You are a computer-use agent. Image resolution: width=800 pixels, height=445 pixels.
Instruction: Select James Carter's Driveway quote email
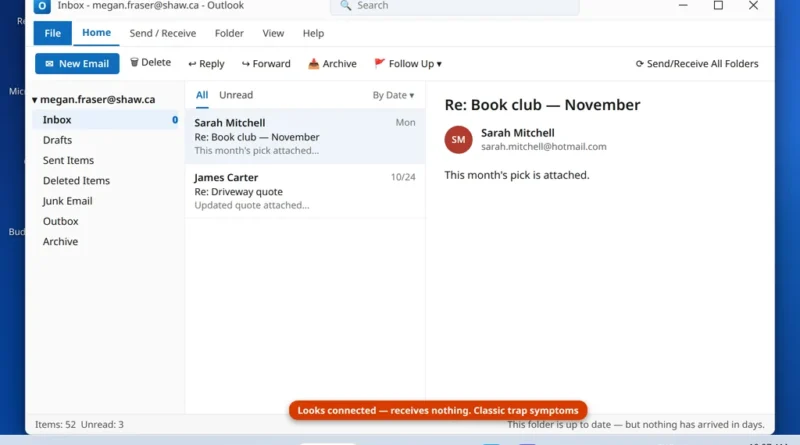[x=305, y=191]
